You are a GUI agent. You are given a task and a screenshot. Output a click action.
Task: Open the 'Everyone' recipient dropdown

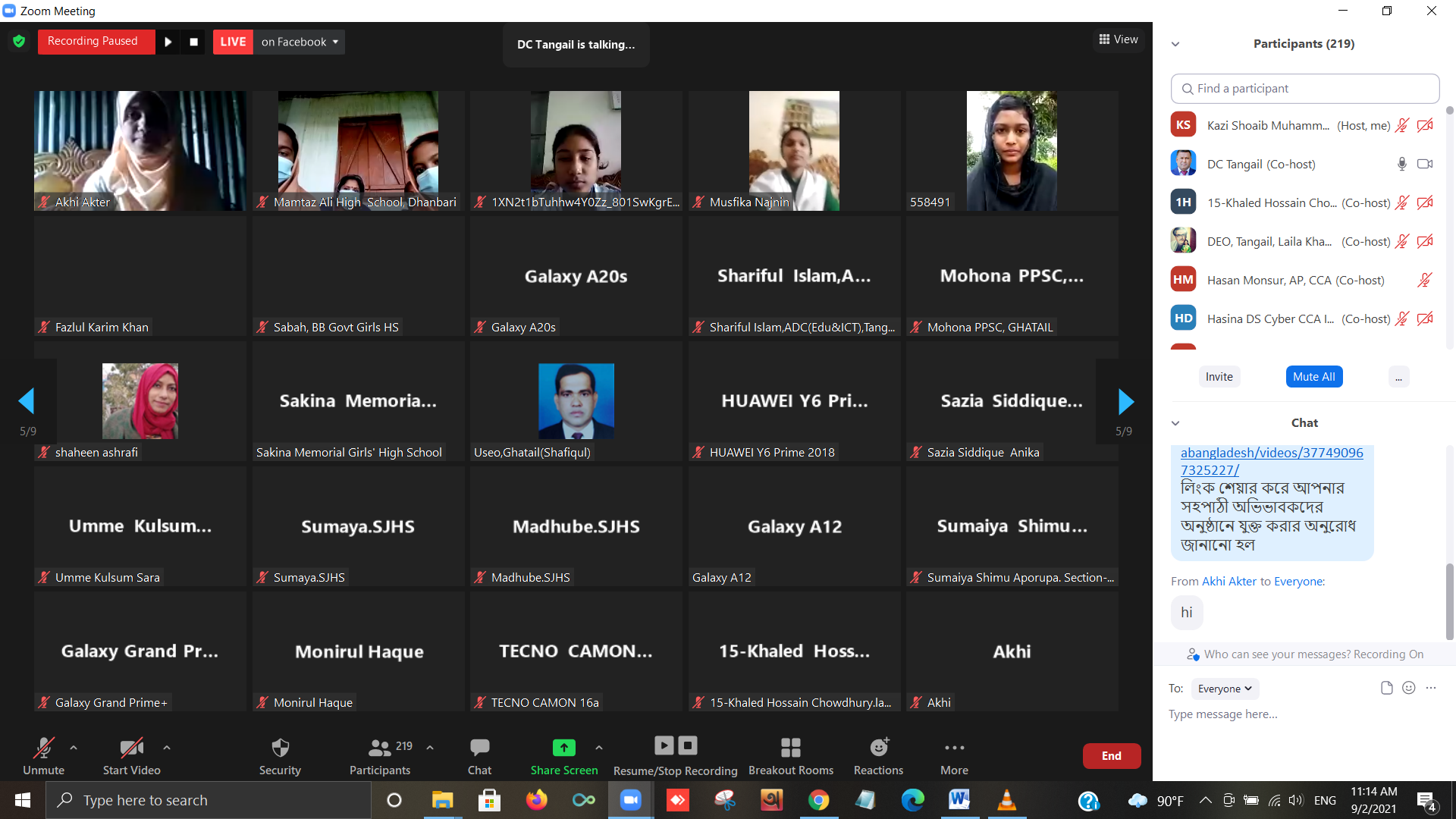coord(1225,689)
